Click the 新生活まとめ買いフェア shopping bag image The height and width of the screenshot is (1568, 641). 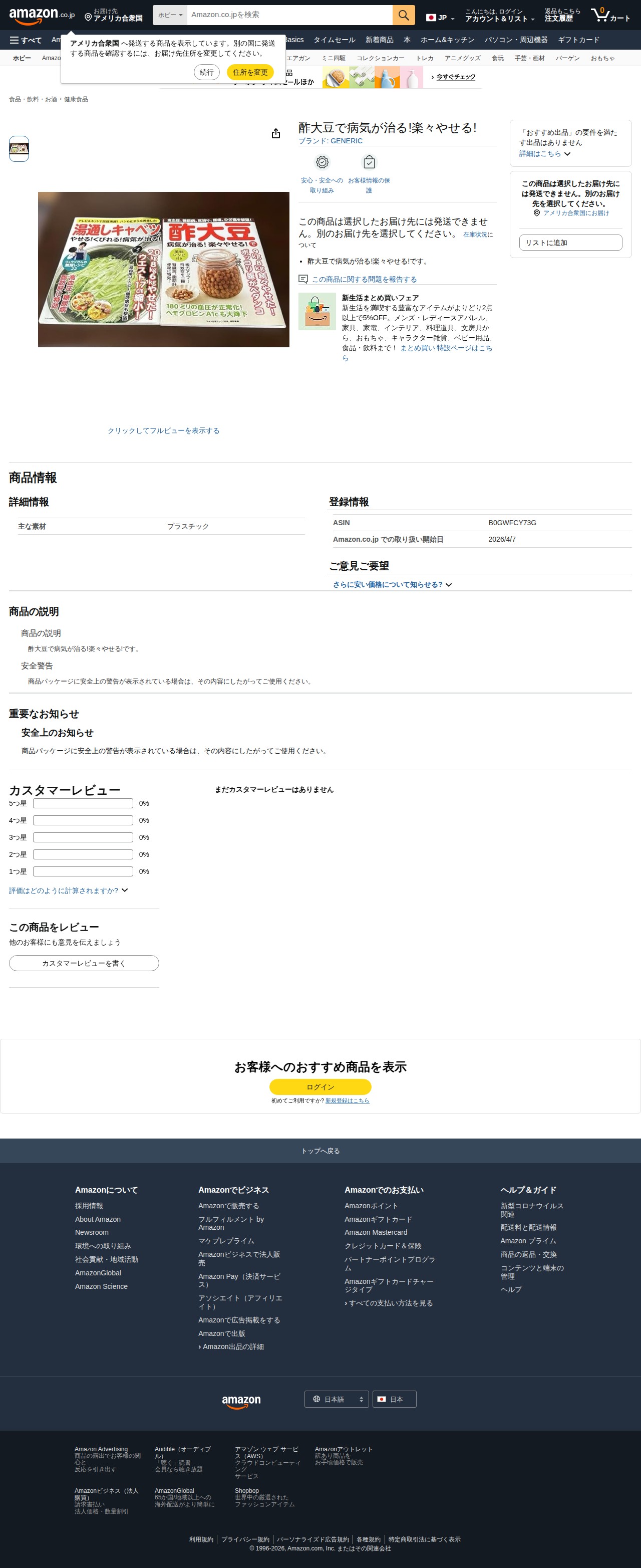(x=317, y=311)
